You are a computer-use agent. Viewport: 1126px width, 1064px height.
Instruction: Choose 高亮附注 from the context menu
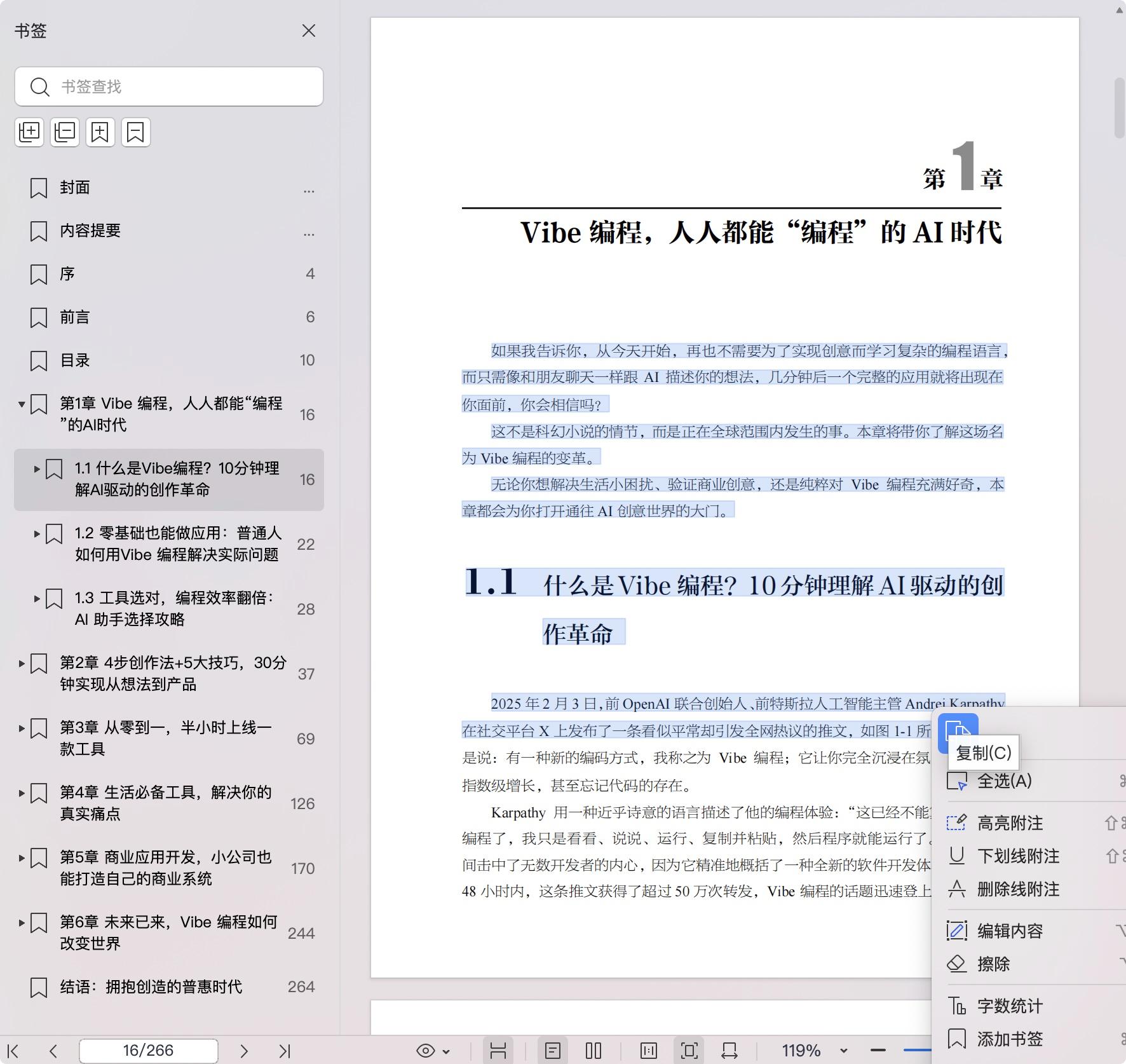pyautogui.click(x=1010, y=823)
